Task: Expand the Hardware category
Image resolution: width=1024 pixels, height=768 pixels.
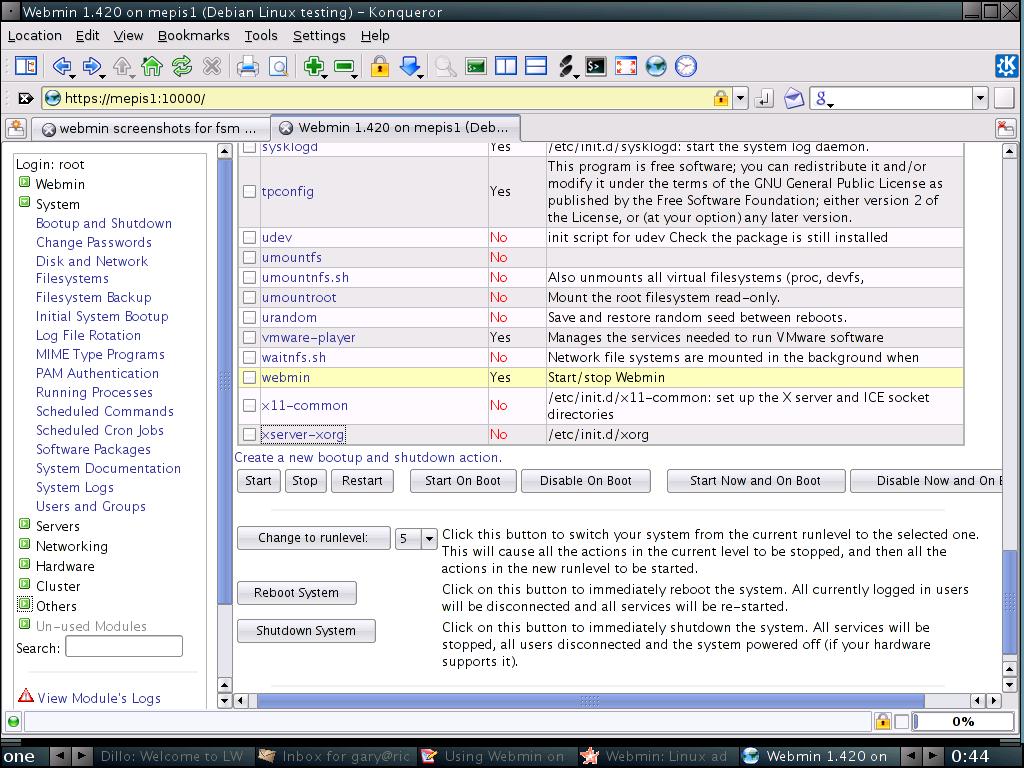Action: pyautogui.click(x=24, y=564)
